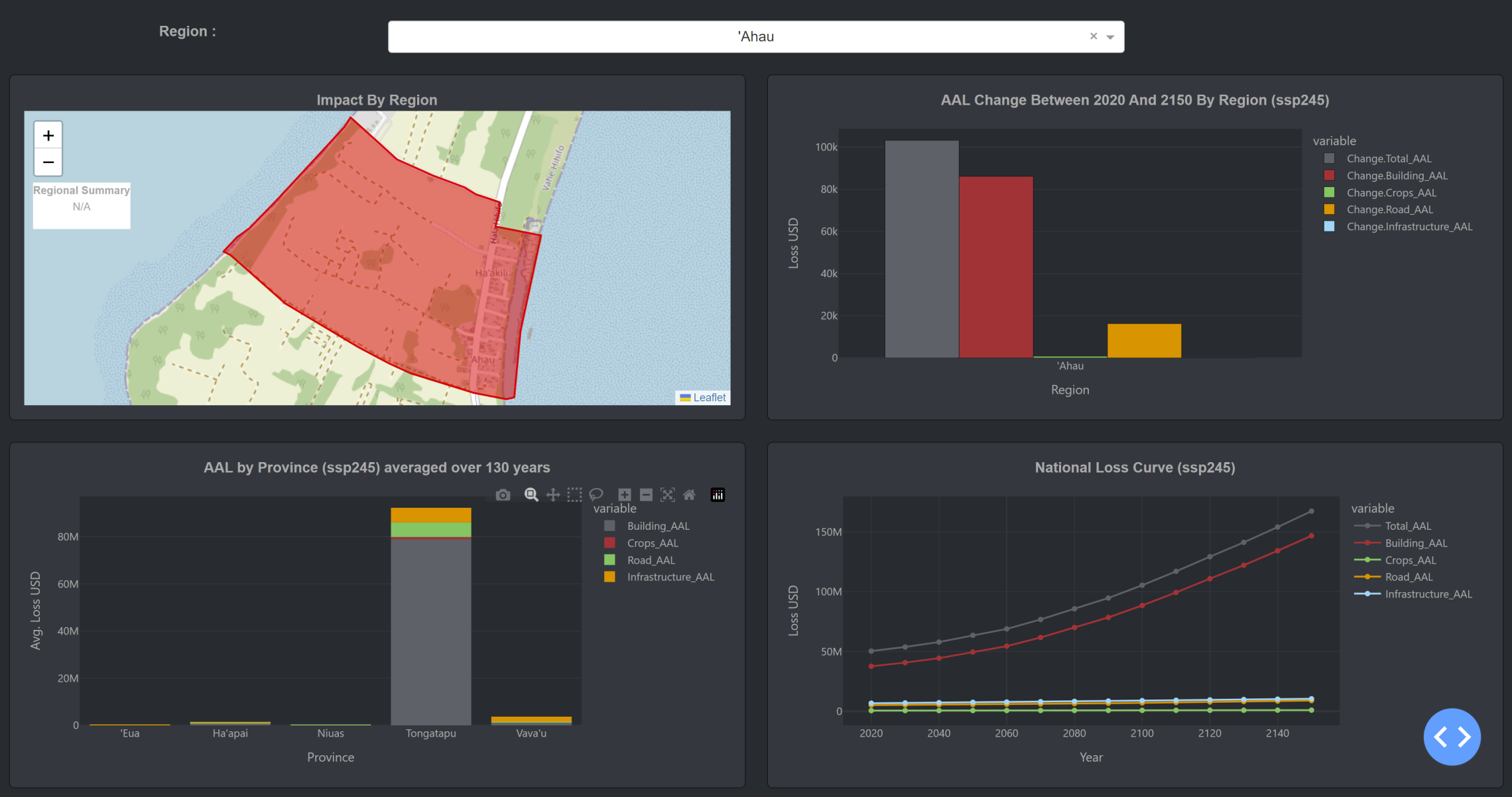Screen dimensions: 1512x797
Task: Click the 'Eua province axis label
Action: click(x=130, y=733)
